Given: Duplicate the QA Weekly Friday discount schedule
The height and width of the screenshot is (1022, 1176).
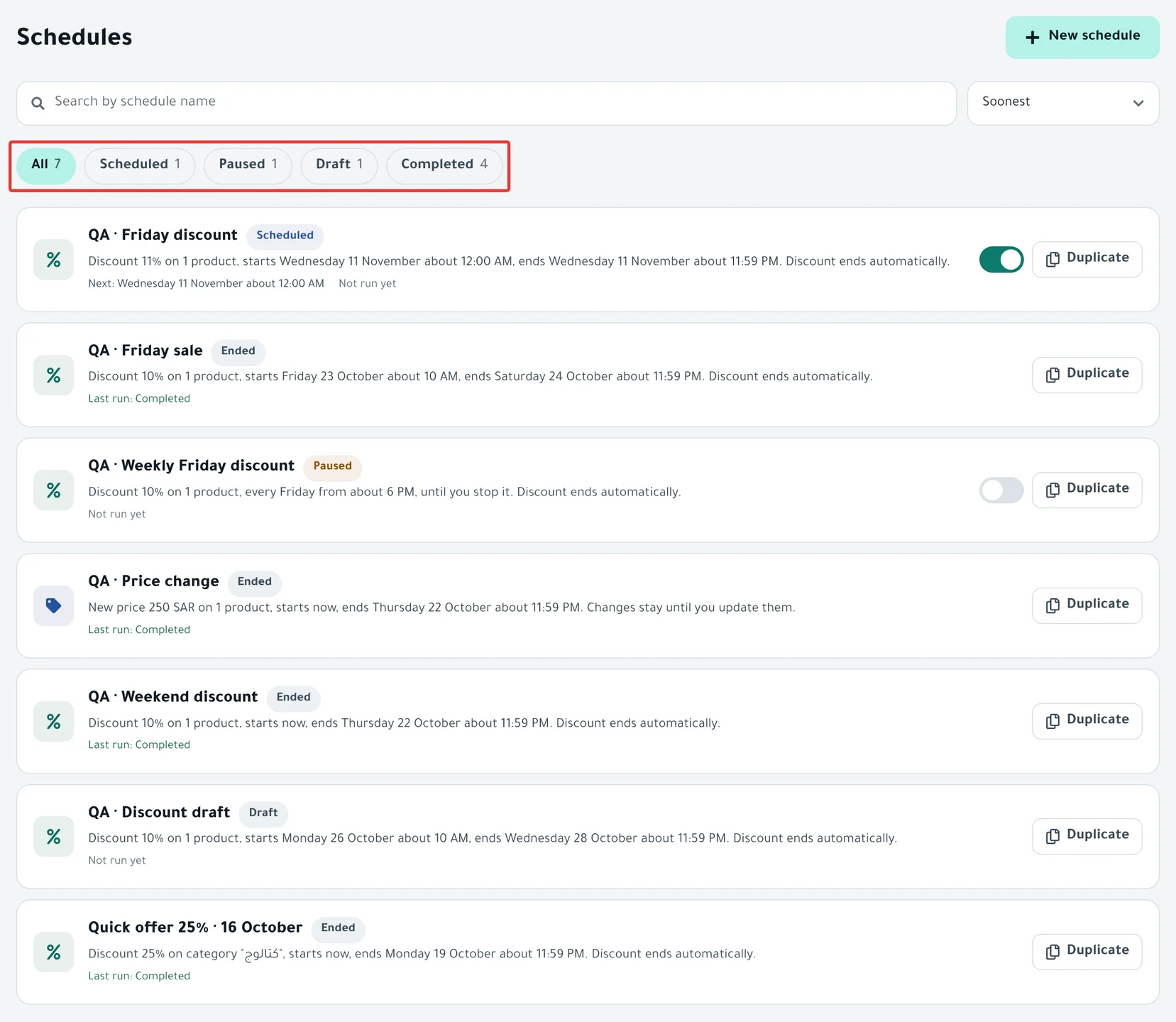Looking at the screenshot, I should pos(1087,490).
